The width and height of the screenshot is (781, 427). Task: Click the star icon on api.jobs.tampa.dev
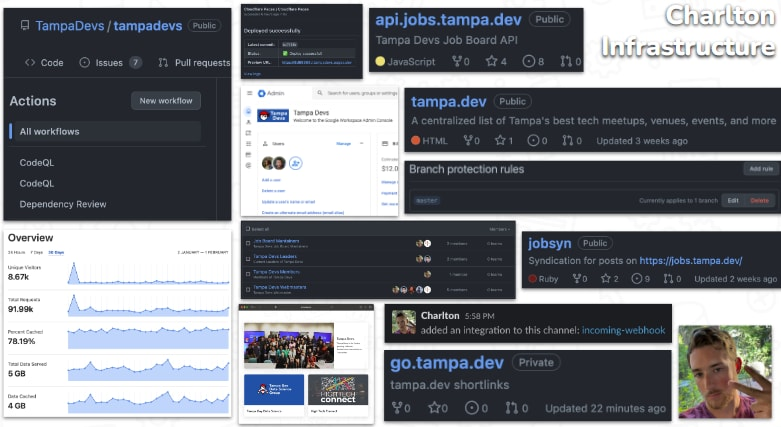click(x=490, y=62)
